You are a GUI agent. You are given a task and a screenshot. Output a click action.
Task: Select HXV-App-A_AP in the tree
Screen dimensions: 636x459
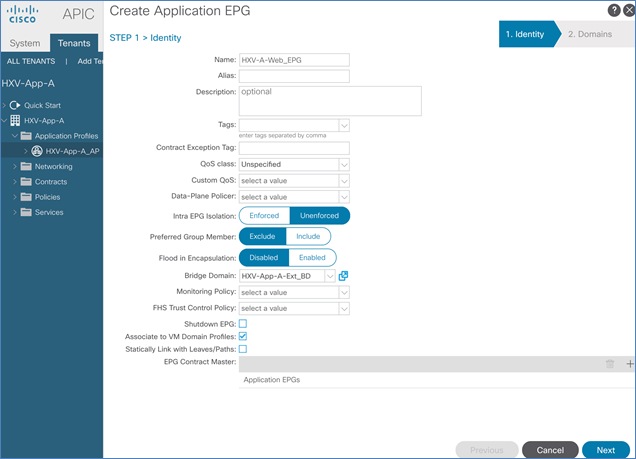point(72,151)
